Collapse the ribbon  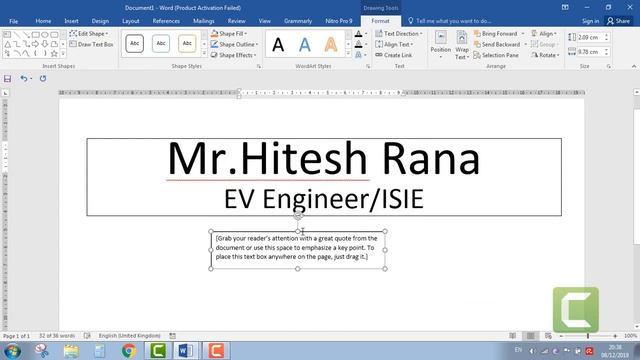(x=634, y=66)
